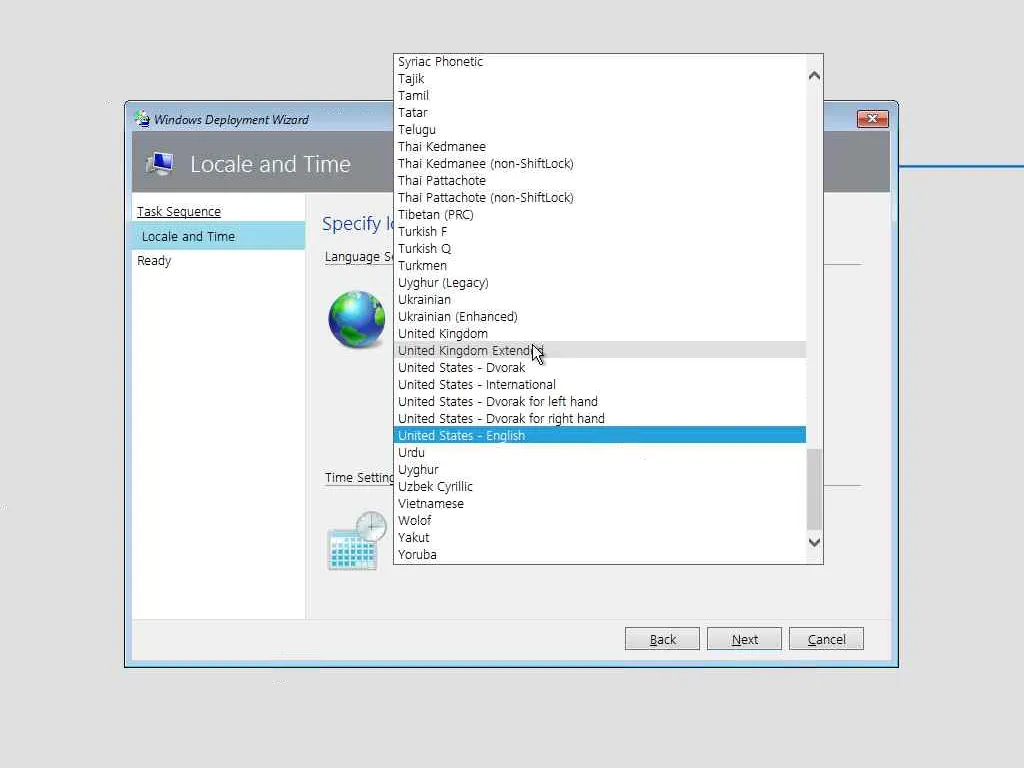Click the calendar clock time icon
This screenshot has height=768, width=1024.
tap(357, 541)
